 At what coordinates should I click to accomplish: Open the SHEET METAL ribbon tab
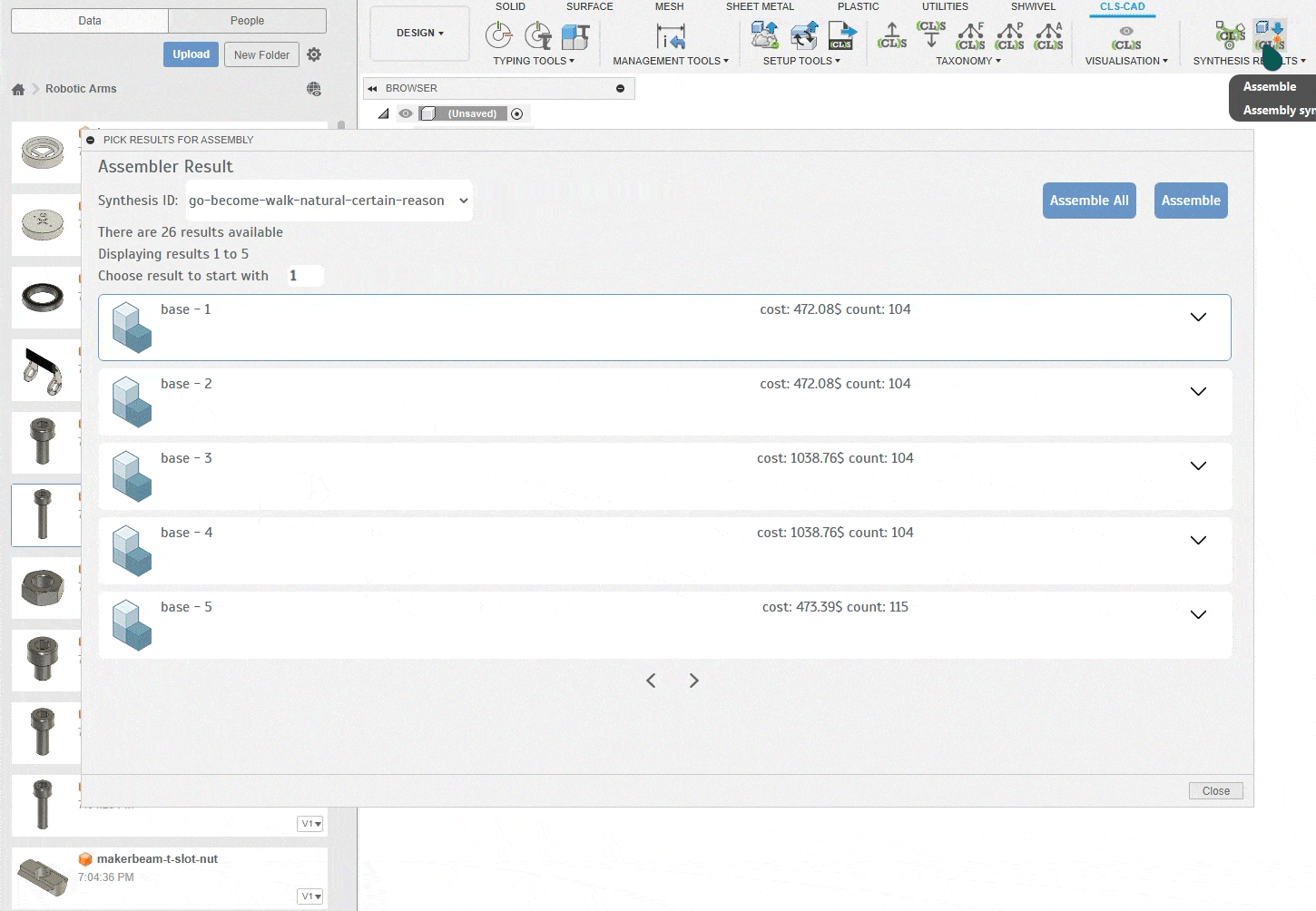[760, 6]
